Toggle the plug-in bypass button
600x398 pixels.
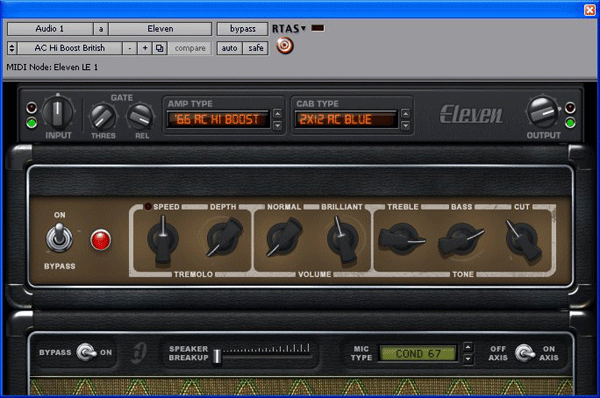(242, 29)
